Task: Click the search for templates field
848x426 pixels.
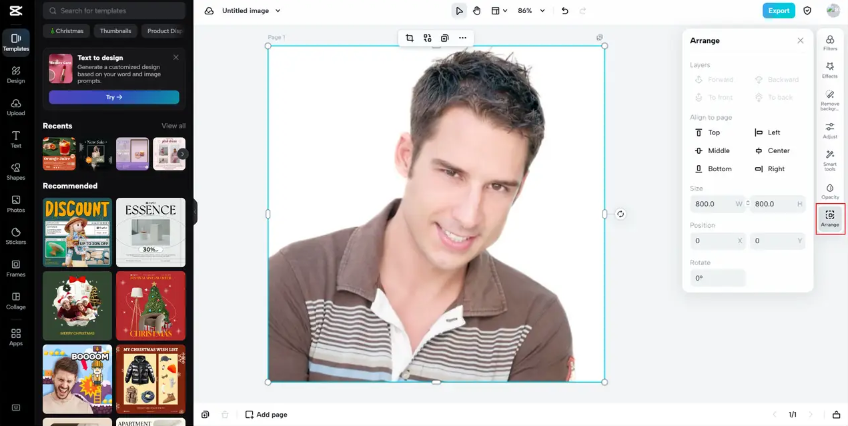Action: point(114,10)
